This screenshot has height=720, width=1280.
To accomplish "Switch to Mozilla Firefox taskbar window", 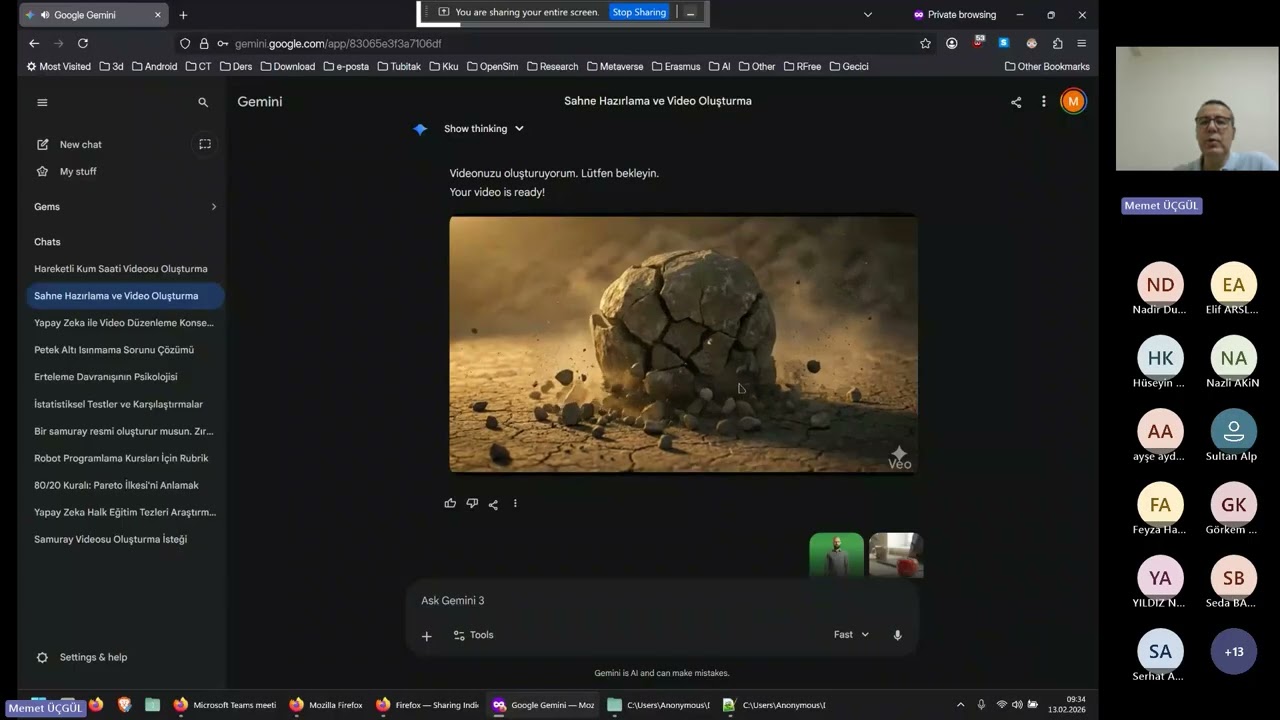I will [325, 705].
